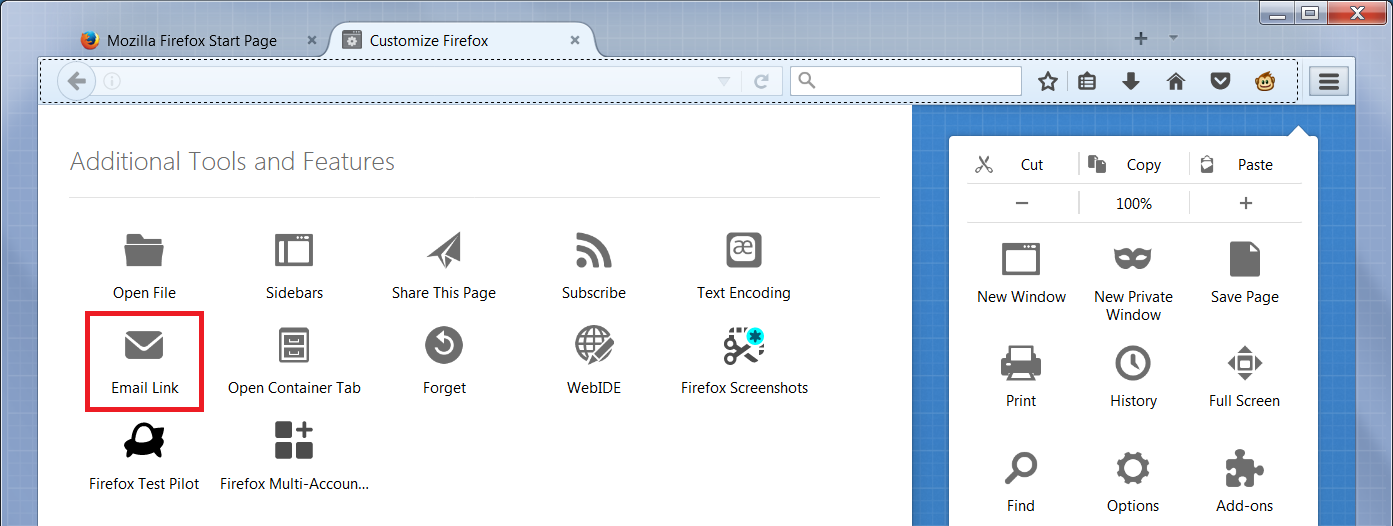Click the Share This Page paper-plane icon
Screen dimensions: 1393x526
coord(444,250)
